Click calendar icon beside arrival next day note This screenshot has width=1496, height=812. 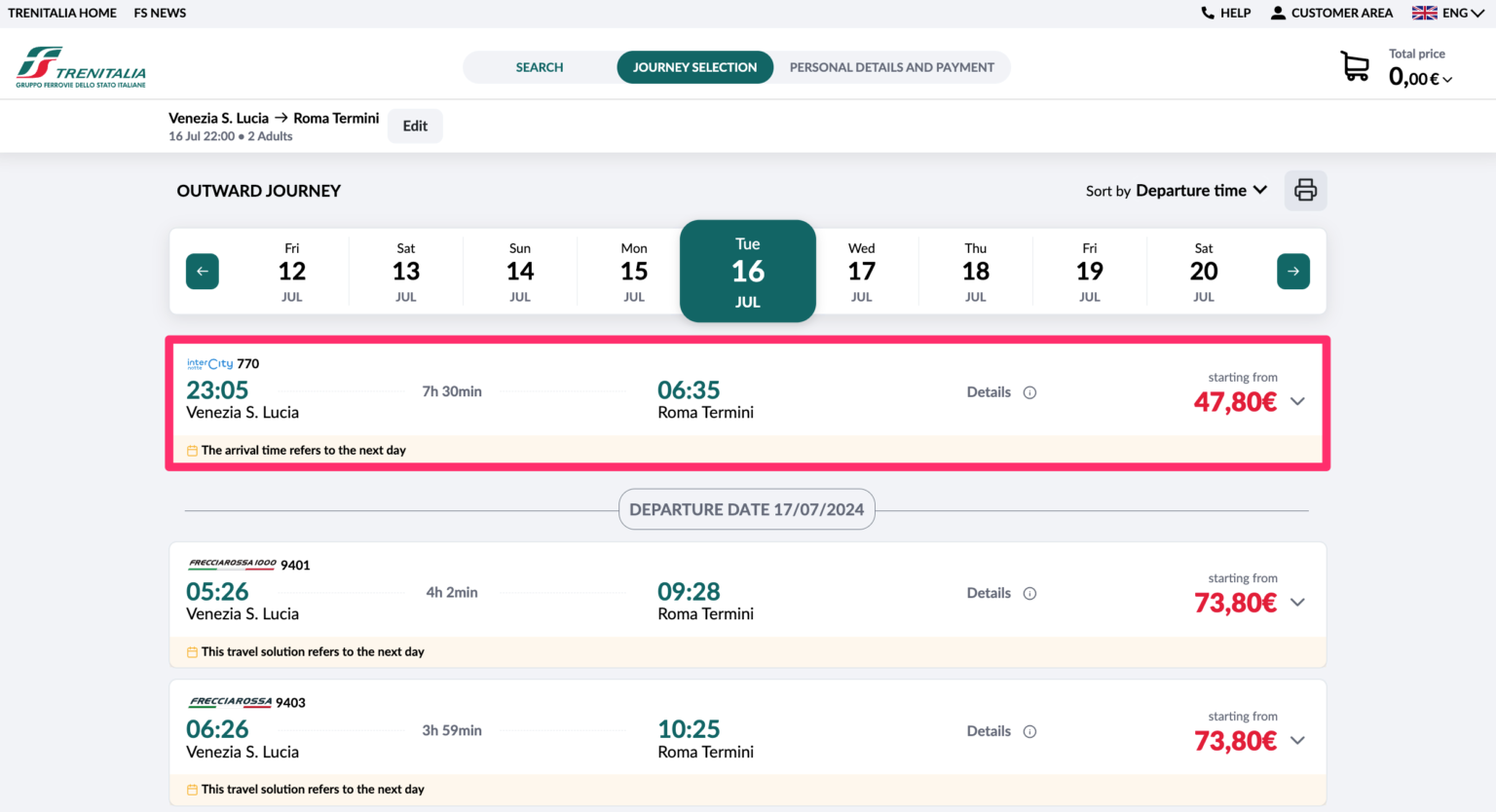pyautogui.click(x=192, y=451)
